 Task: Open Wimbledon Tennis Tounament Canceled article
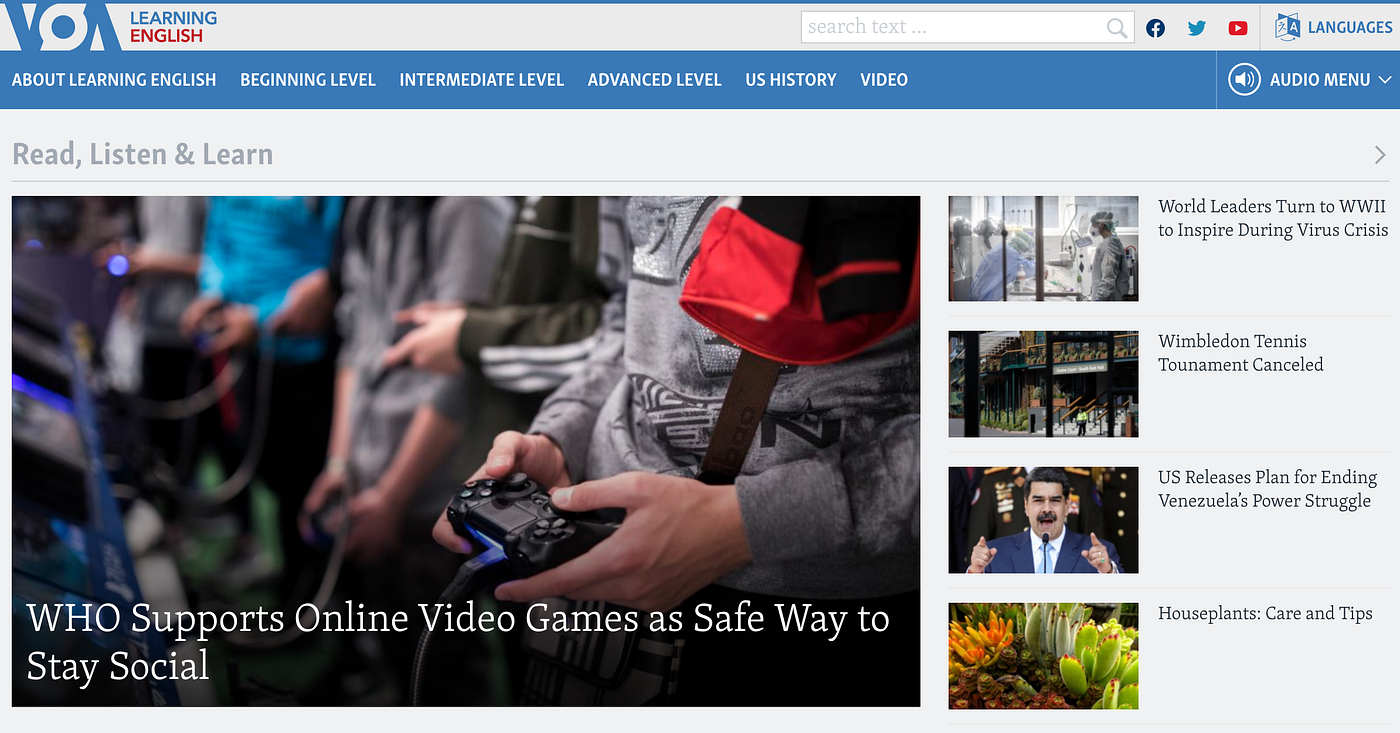[x=1241, y=353]
